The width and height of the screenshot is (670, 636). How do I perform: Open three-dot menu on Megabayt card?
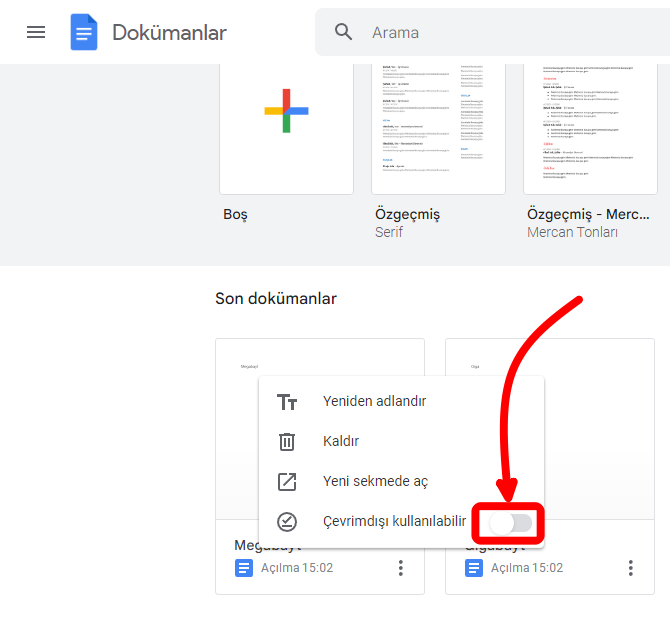click(x=401, y=568)
